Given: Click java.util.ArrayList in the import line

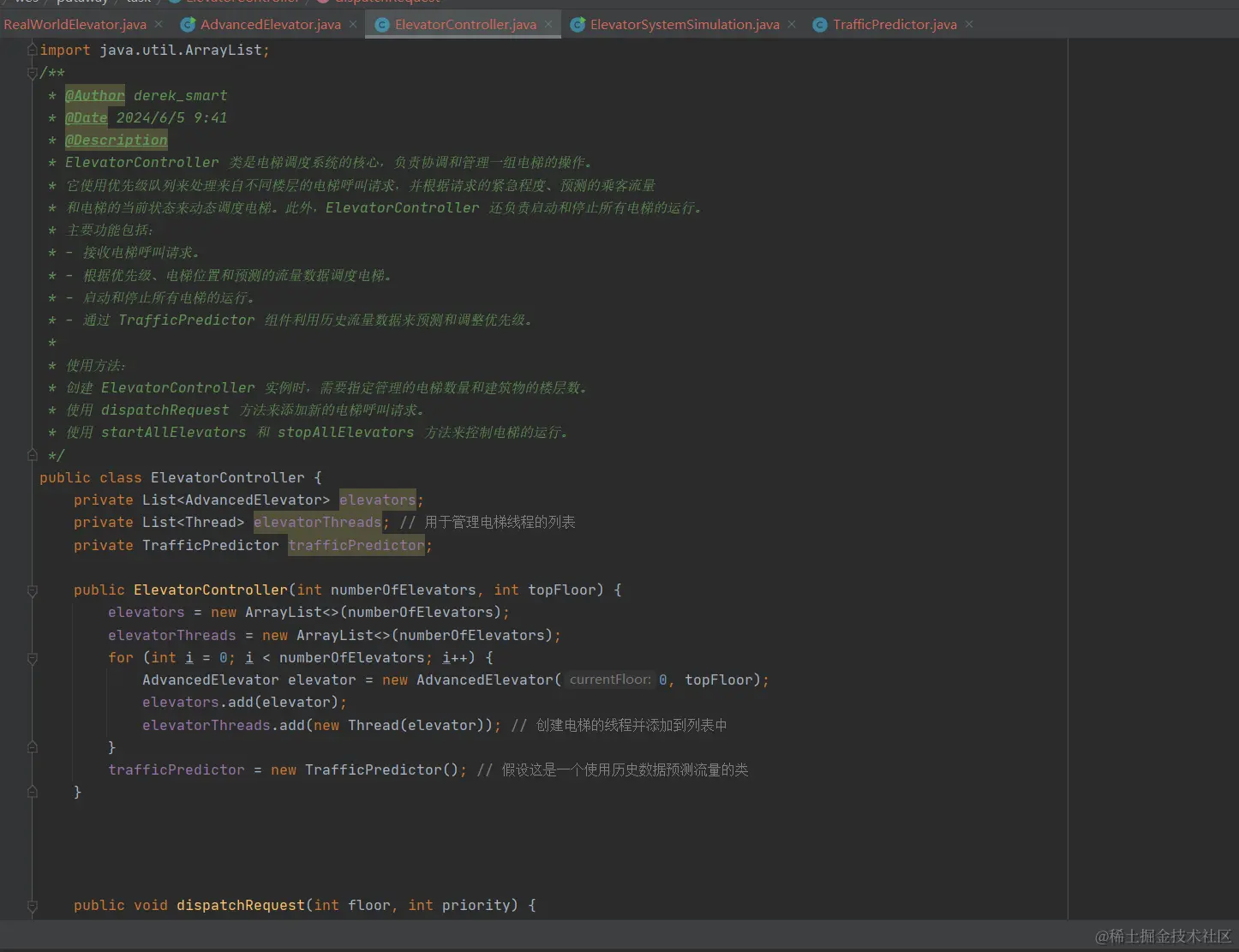Looking at the screenshot, I should click(x=181, y=50).
